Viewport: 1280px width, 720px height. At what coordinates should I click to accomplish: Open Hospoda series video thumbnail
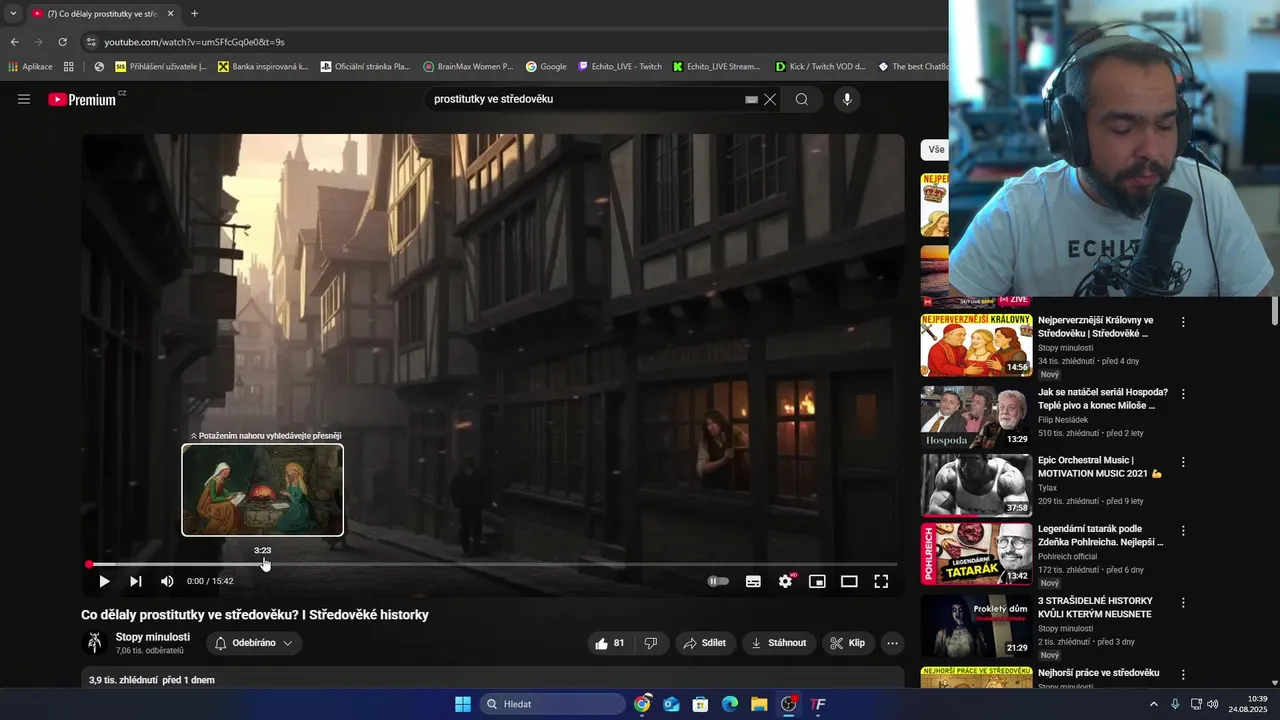[x=976, y=417]
